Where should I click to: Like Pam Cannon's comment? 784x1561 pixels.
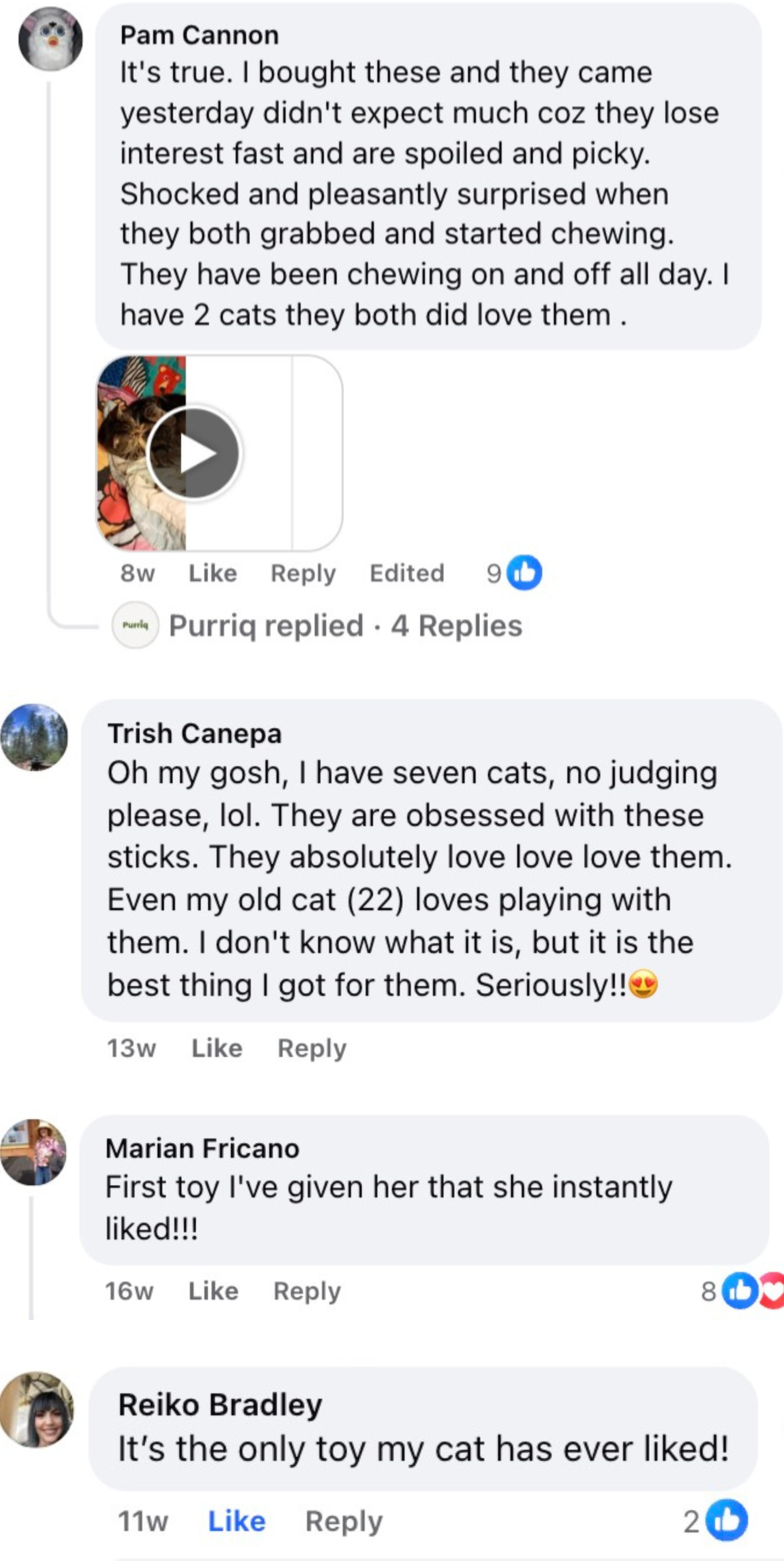point(213,573)
